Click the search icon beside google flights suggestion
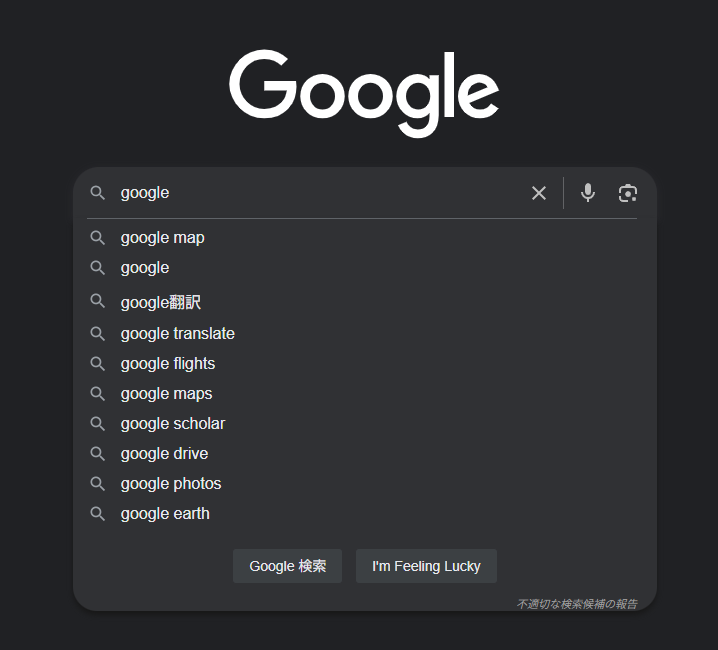This screenshot has height=650, width=718. pos(98,364)
